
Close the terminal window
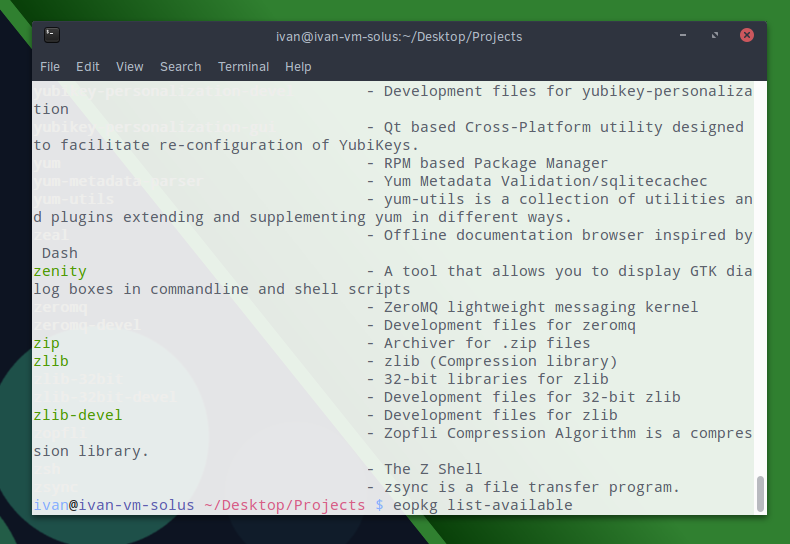747,35
